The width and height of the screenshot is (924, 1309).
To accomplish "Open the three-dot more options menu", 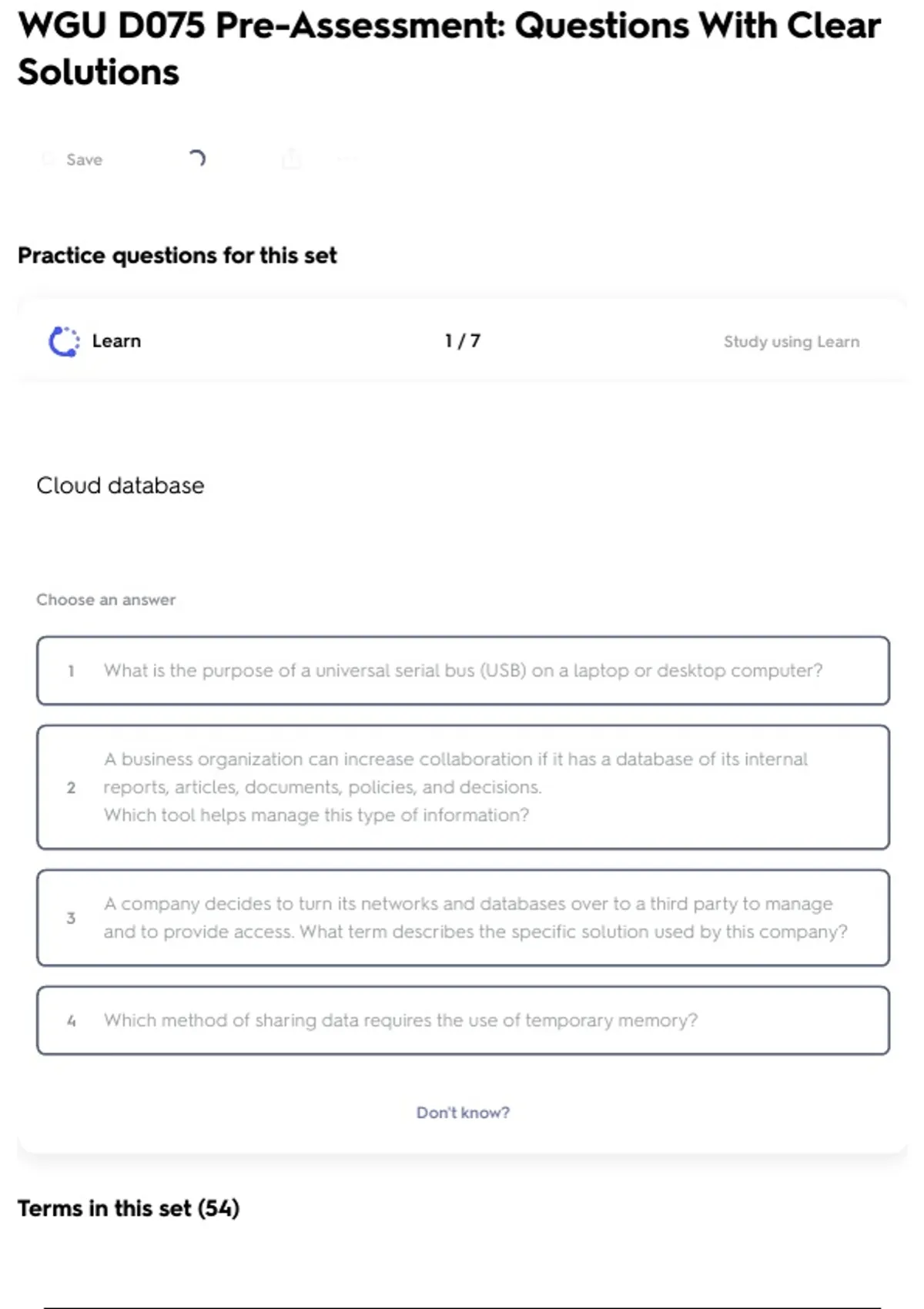I will pos(346,159).
